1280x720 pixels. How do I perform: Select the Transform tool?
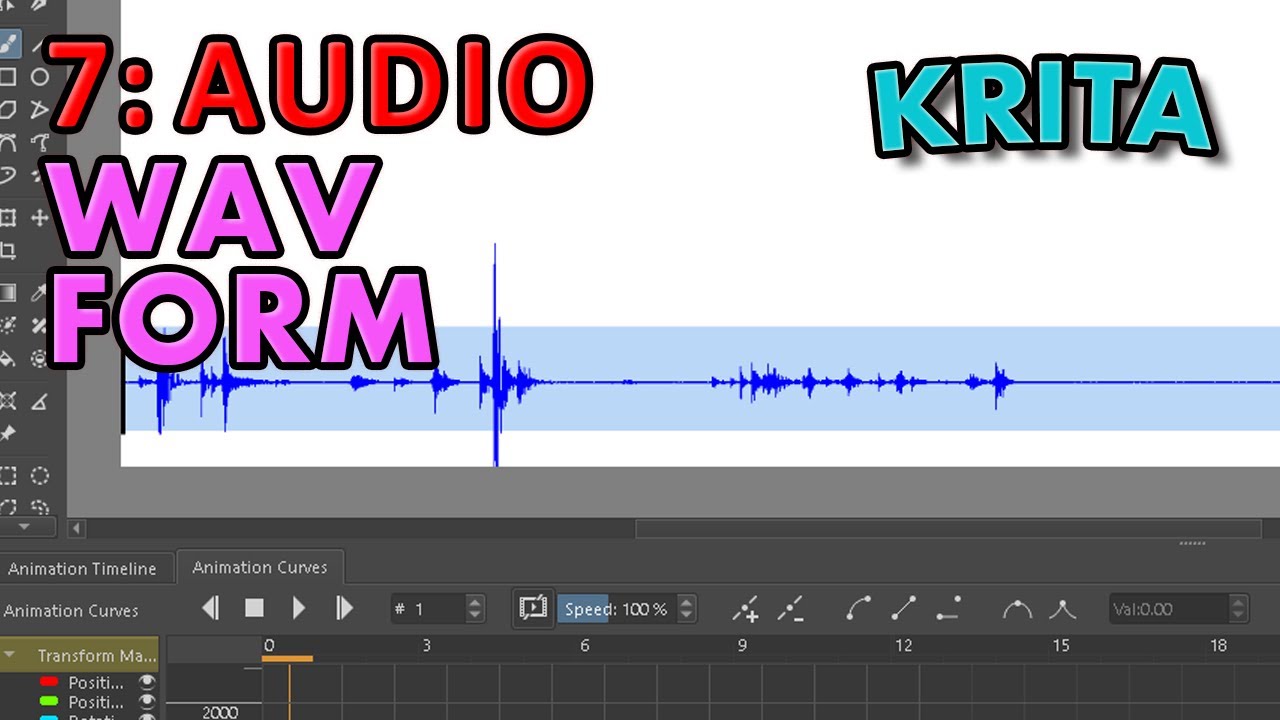[8, 218]
